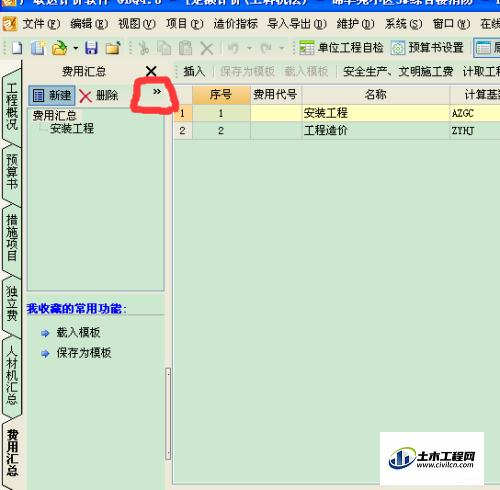The width and height of the screenshot is (500, 490).
Task: Open the 造价指标 menu
Action: pos(236,24)
